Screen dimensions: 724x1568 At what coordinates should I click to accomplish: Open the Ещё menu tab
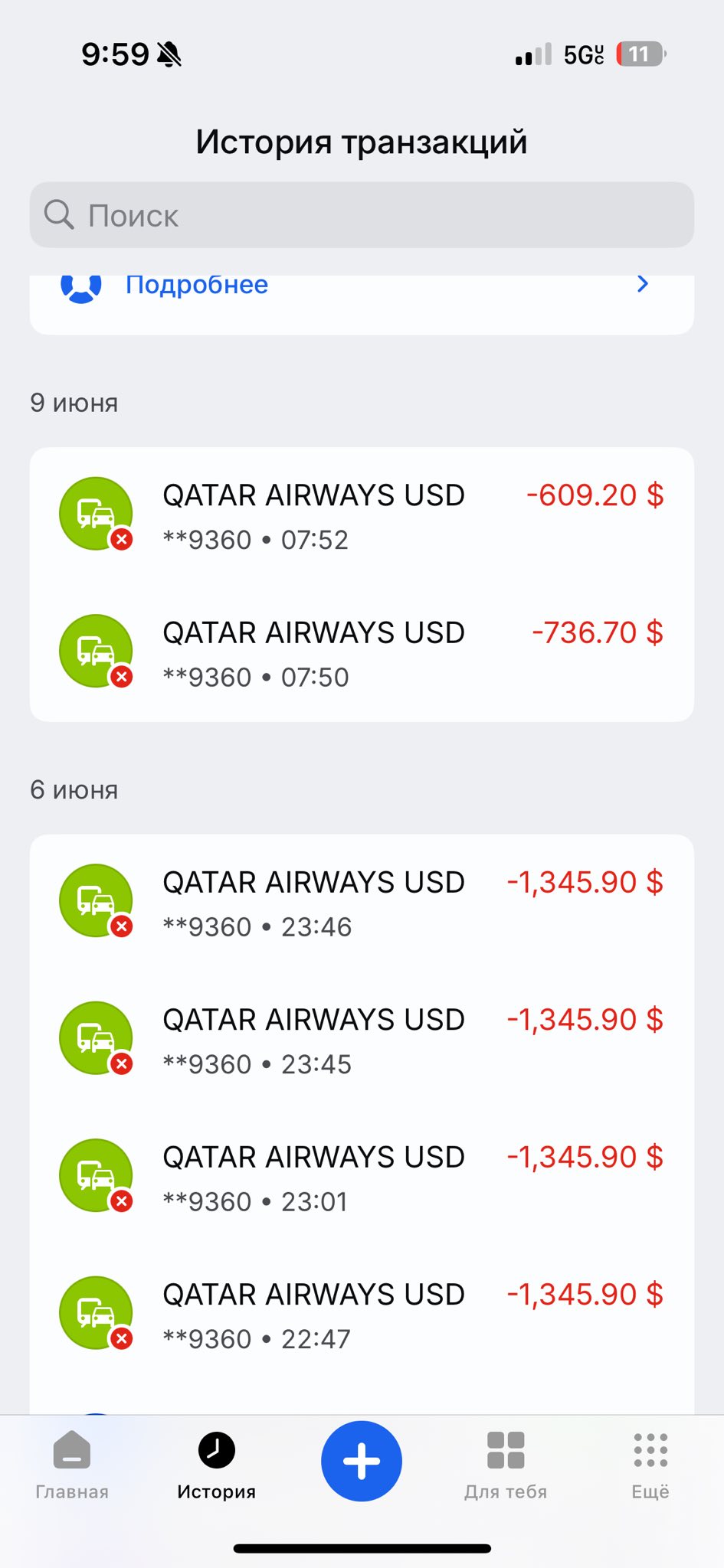650,1465
